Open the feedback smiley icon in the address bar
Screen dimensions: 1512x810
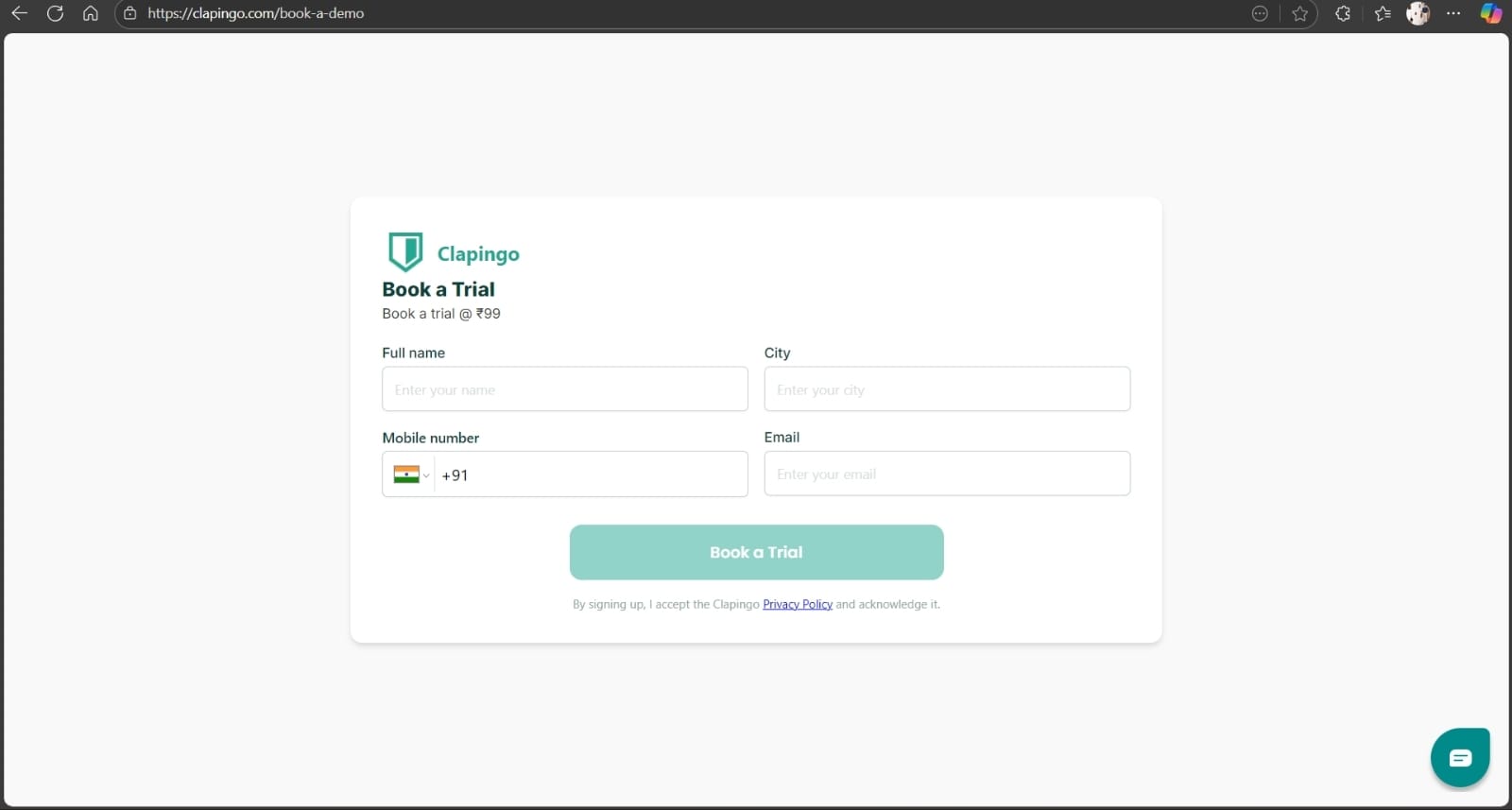click(x=1260, y=13)
